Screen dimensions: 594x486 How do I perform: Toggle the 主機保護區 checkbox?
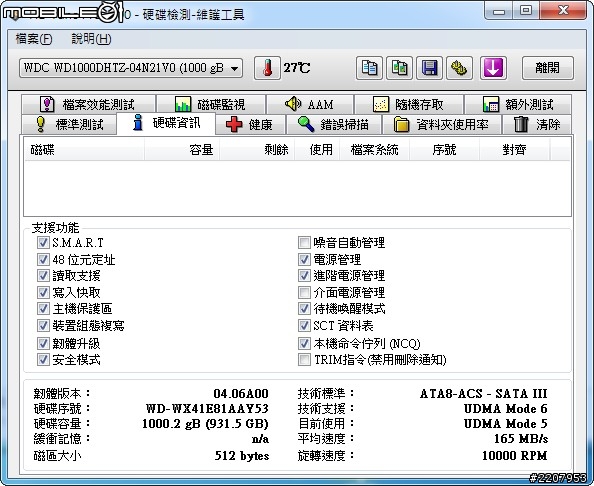[43, 308]
